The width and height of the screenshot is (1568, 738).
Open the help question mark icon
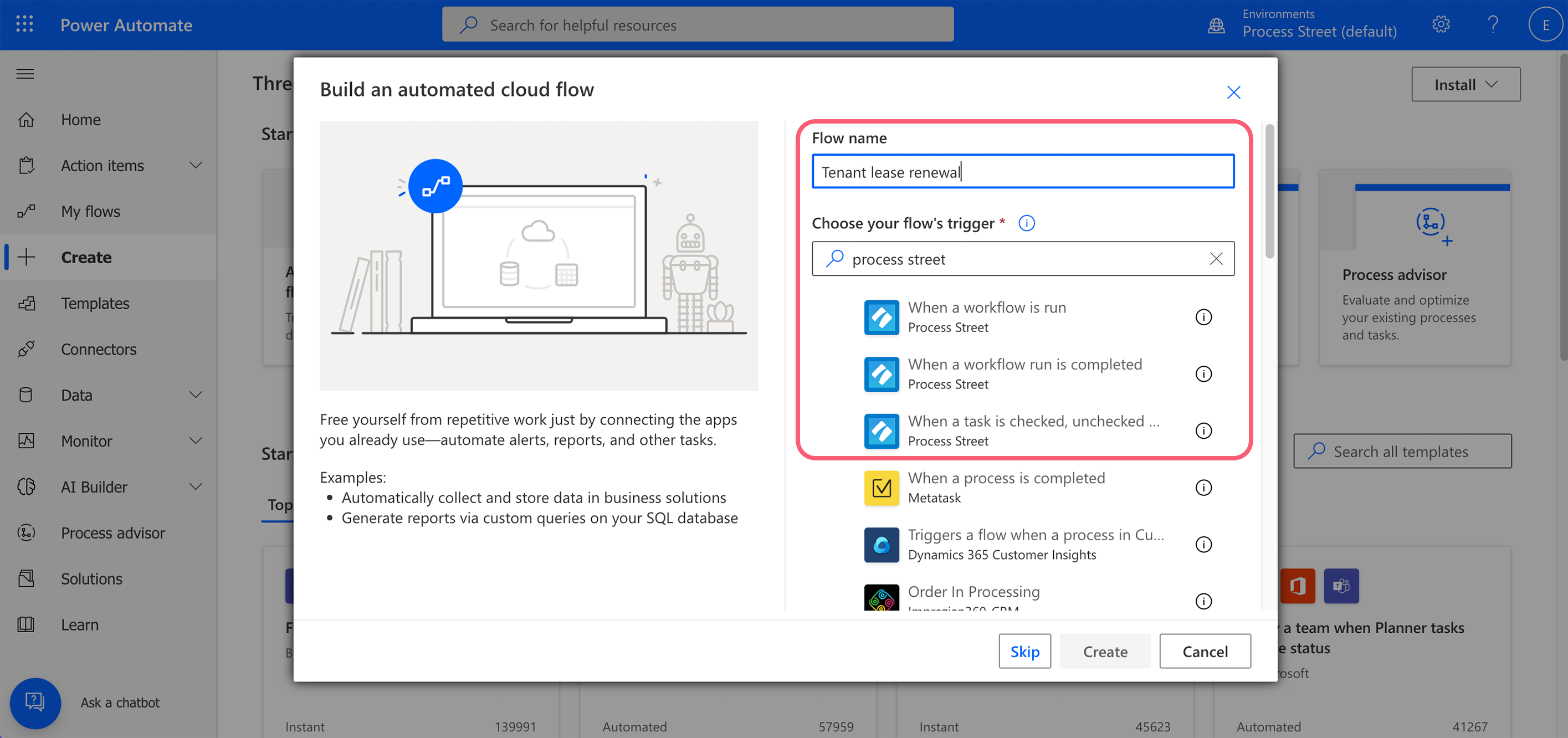pyautogui.click(x=1493, y=24)
